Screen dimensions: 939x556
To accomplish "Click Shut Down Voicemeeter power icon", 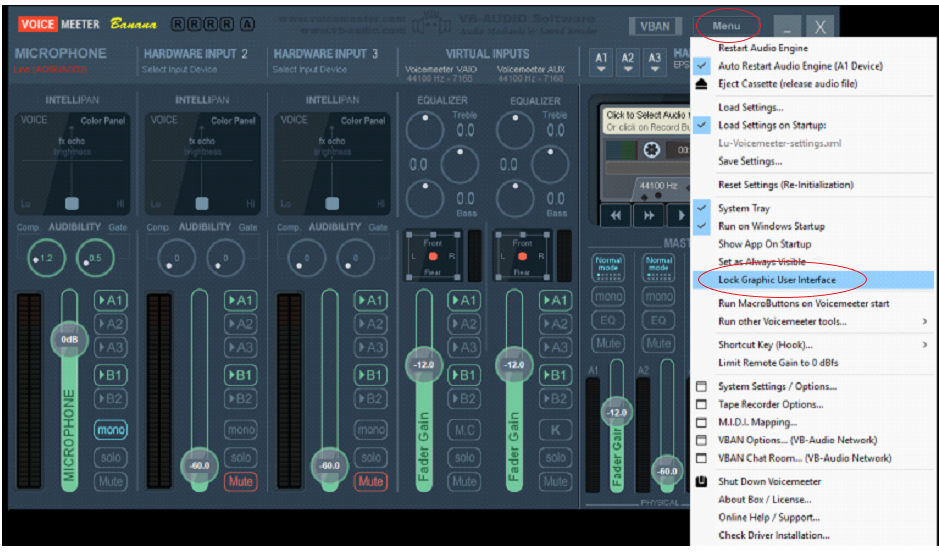I will coord(702,481).
